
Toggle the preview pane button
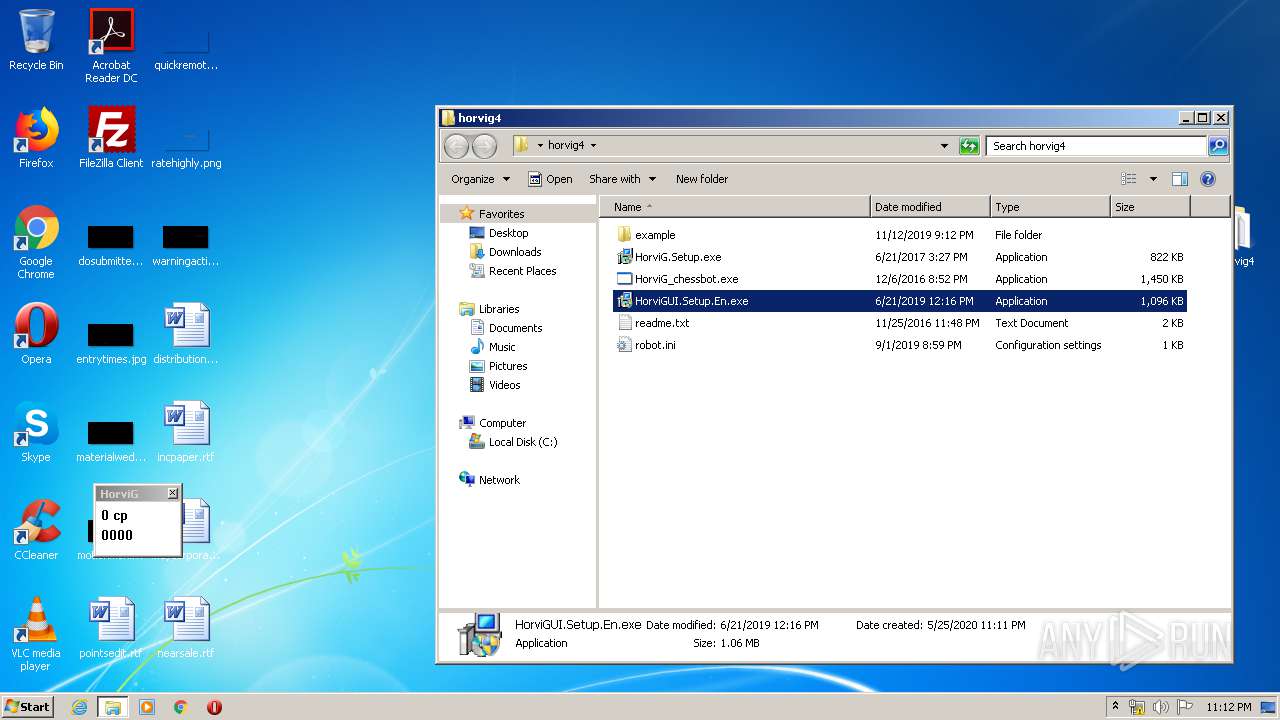click(x=1180, y=179)
